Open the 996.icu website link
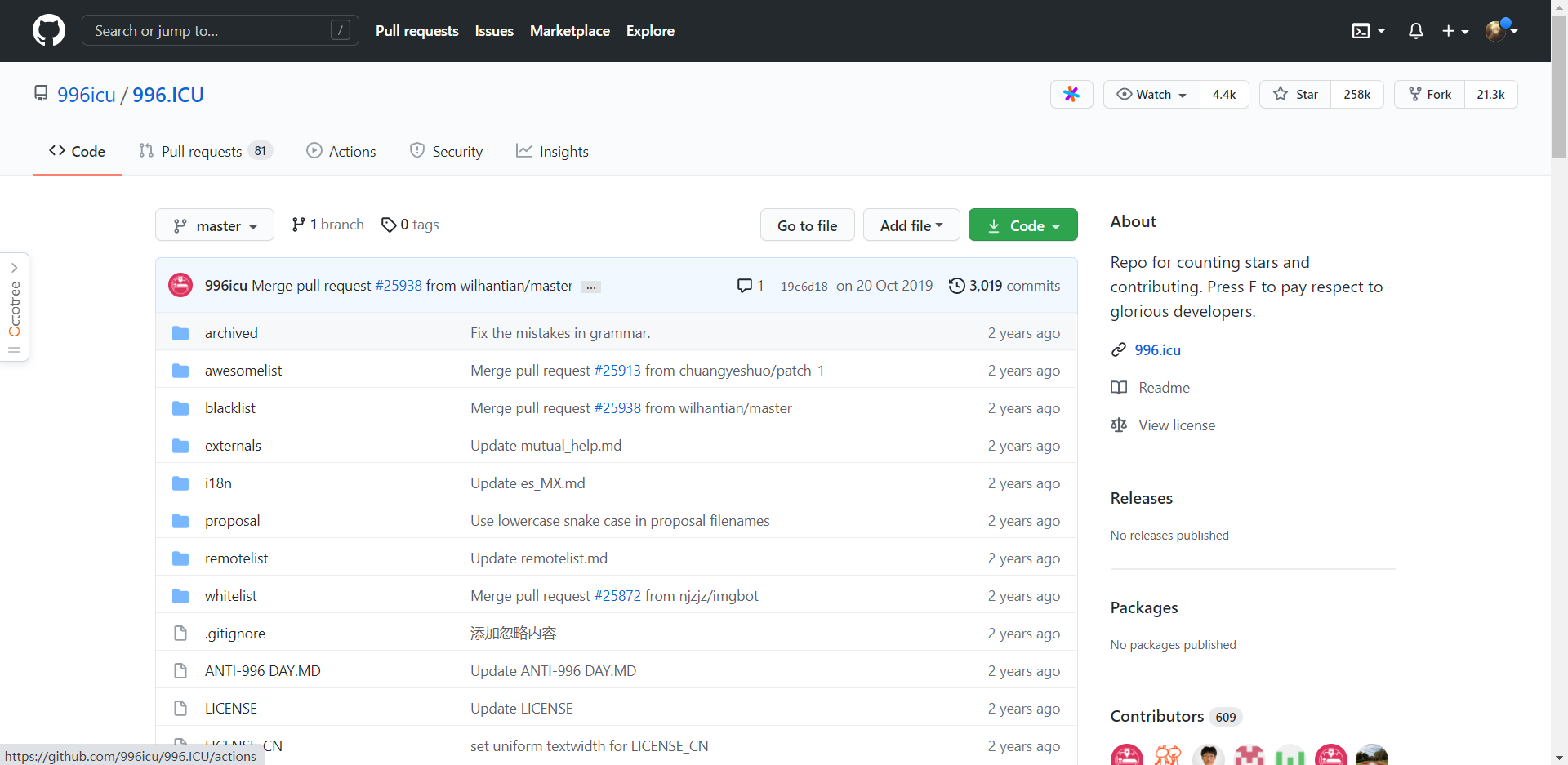 coord(1157,350)
